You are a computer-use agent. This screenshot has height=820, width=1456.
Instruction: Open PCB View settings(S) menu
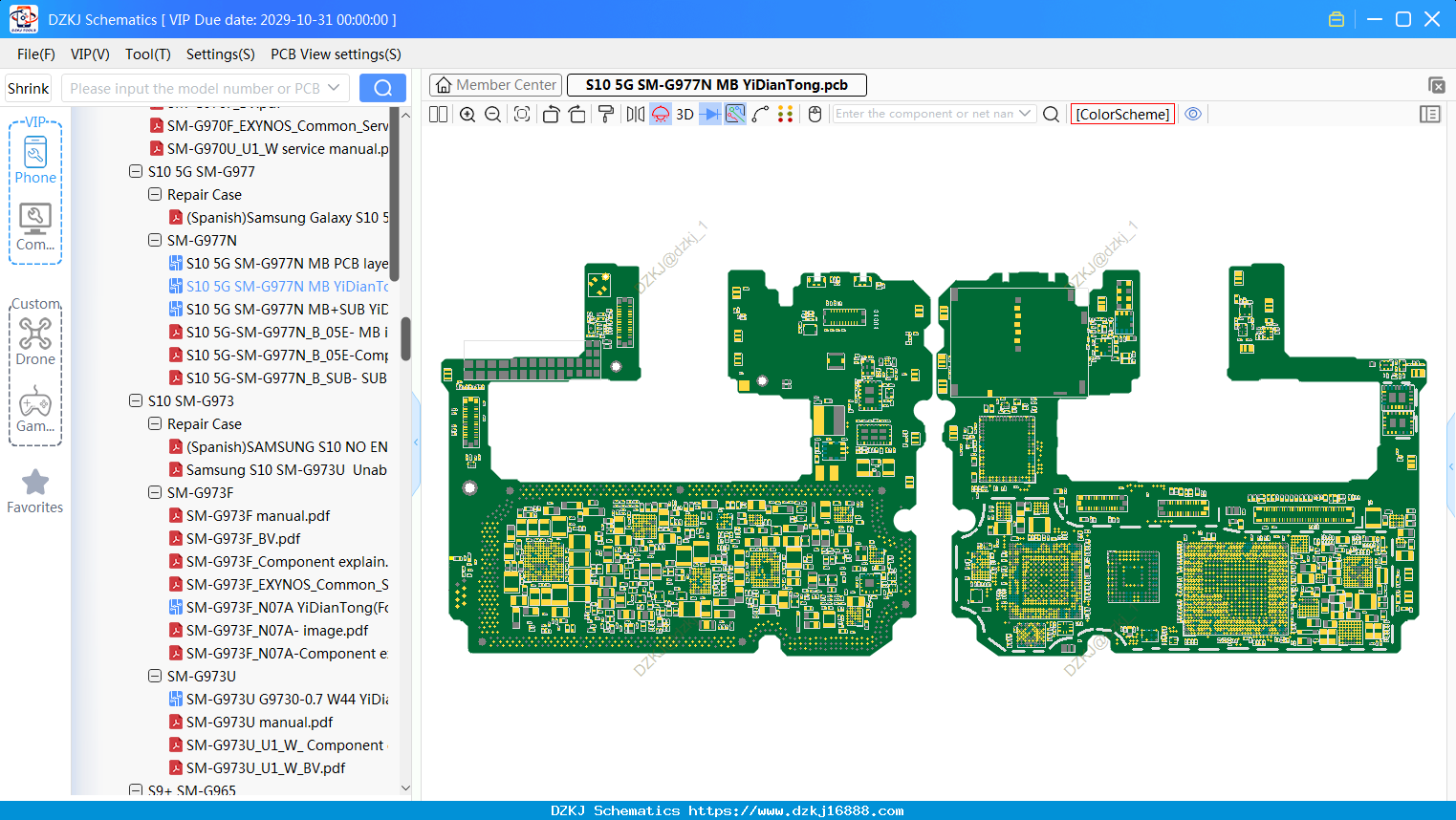[336, 54]
